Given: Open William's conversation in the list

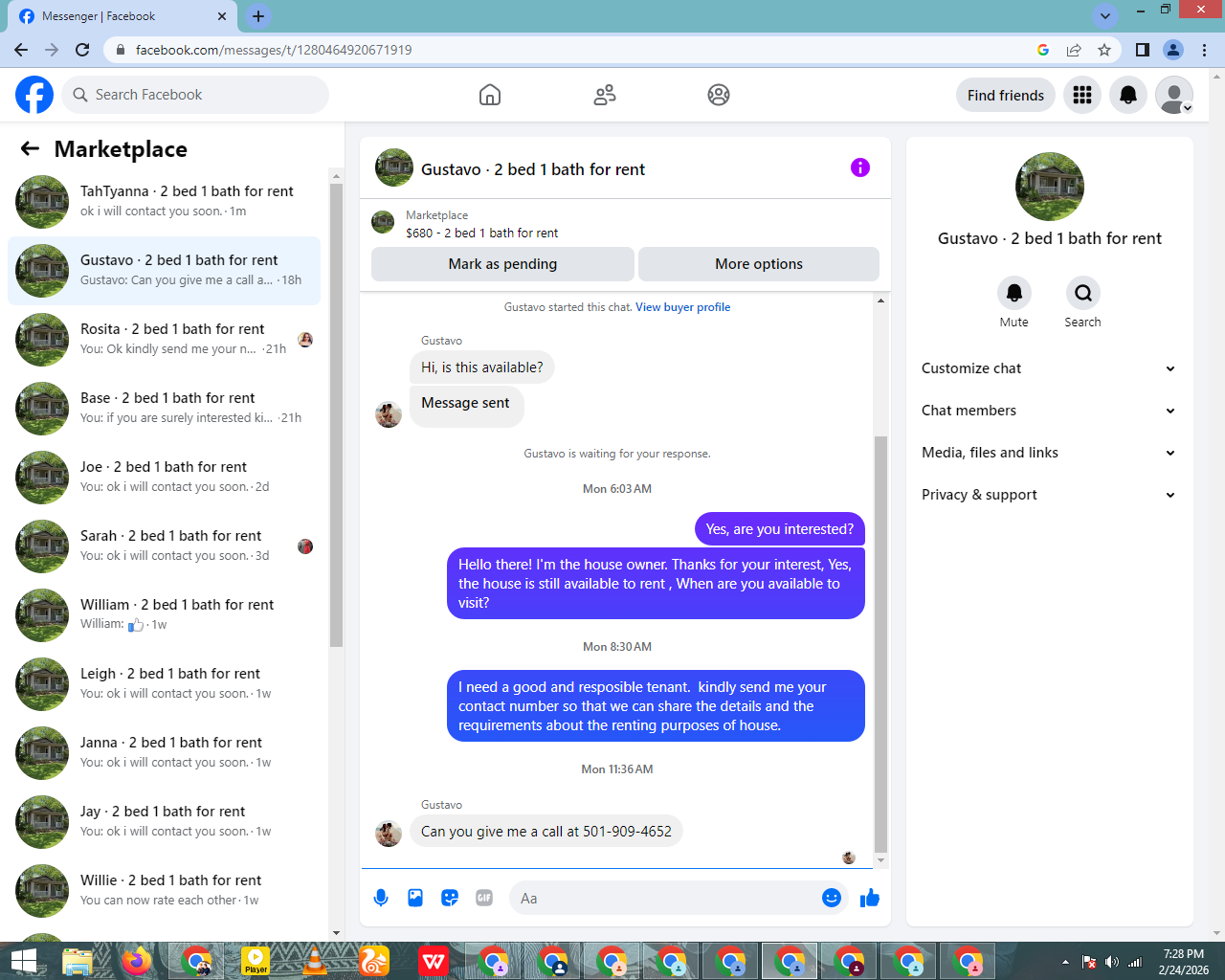Looking at the screenshot, I should click(x=165, y=615).
